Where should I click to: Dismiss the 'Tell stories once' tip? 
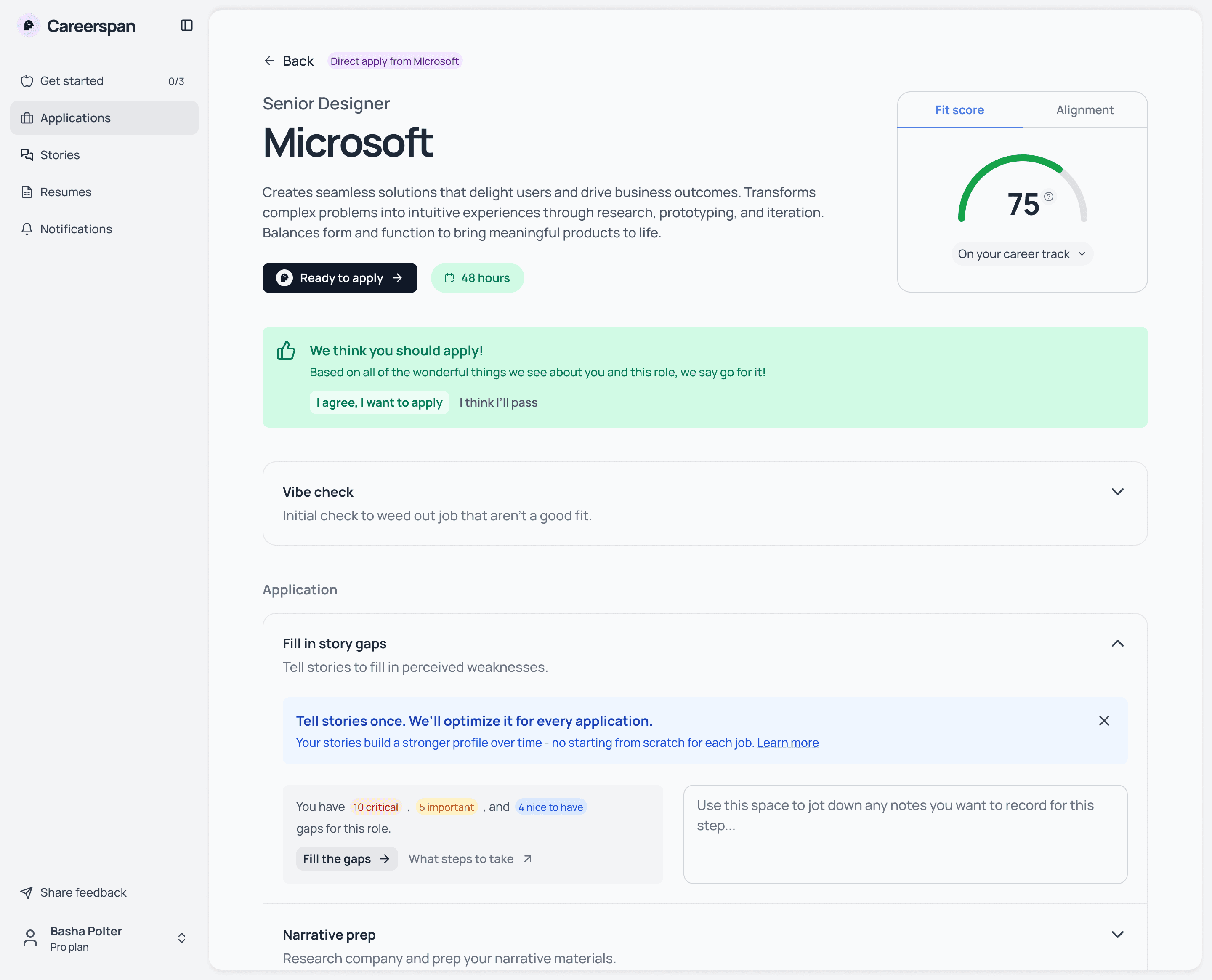(1104, 720)
